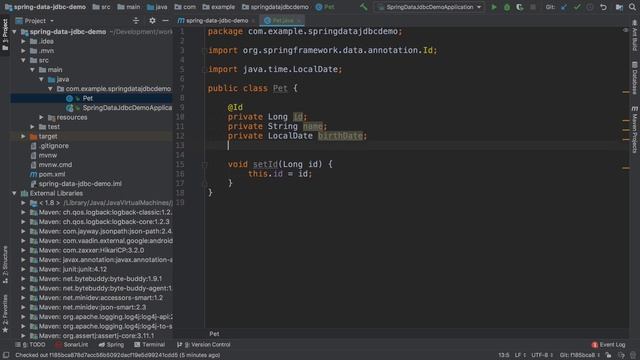Open the SpringDataJdbcDemoApplication run configuration dropdown
640x360 pixels.
[430, 7]
